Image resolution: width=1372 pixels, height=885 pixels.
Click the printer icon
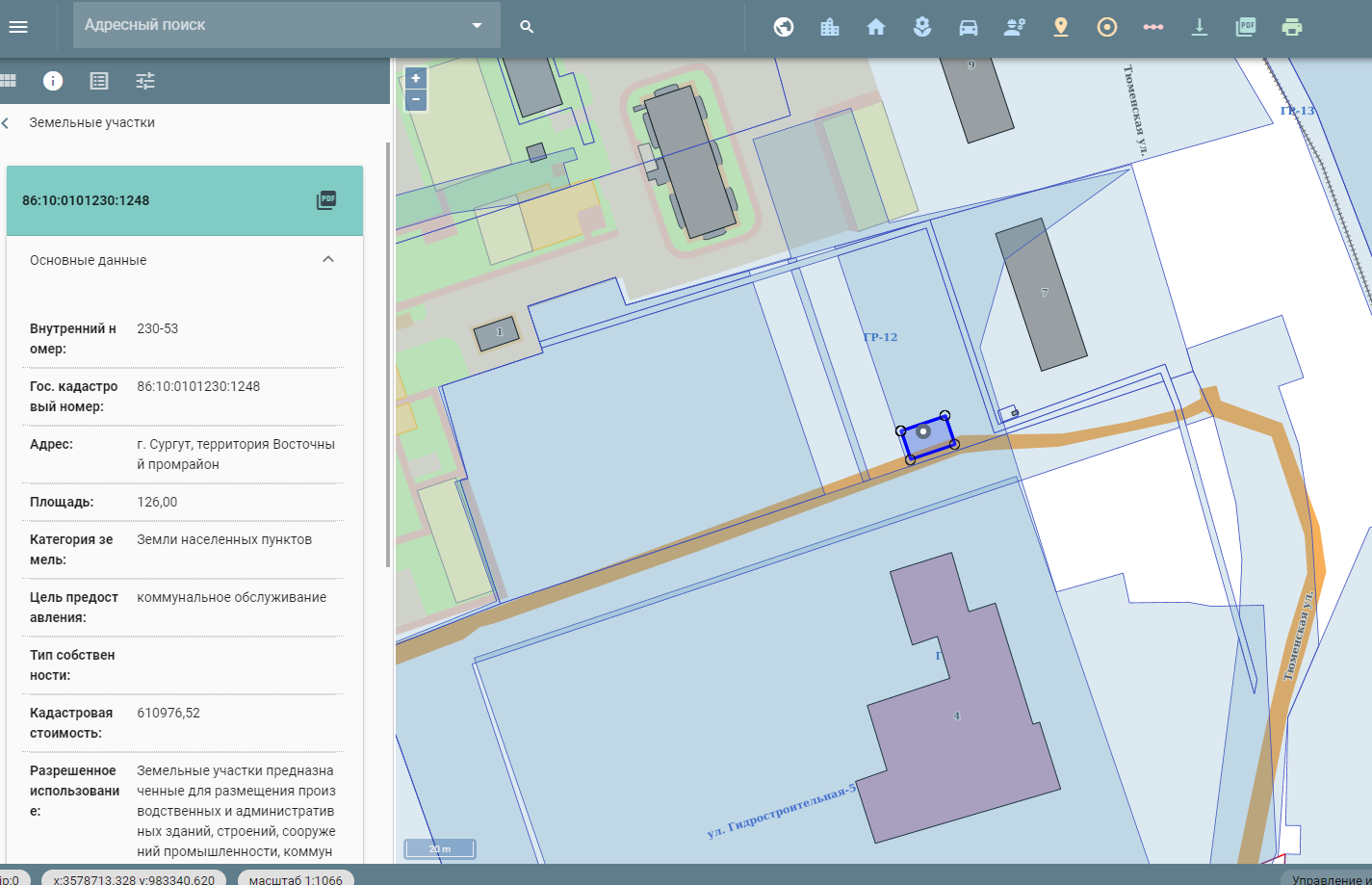click(x=1292, y=27)
